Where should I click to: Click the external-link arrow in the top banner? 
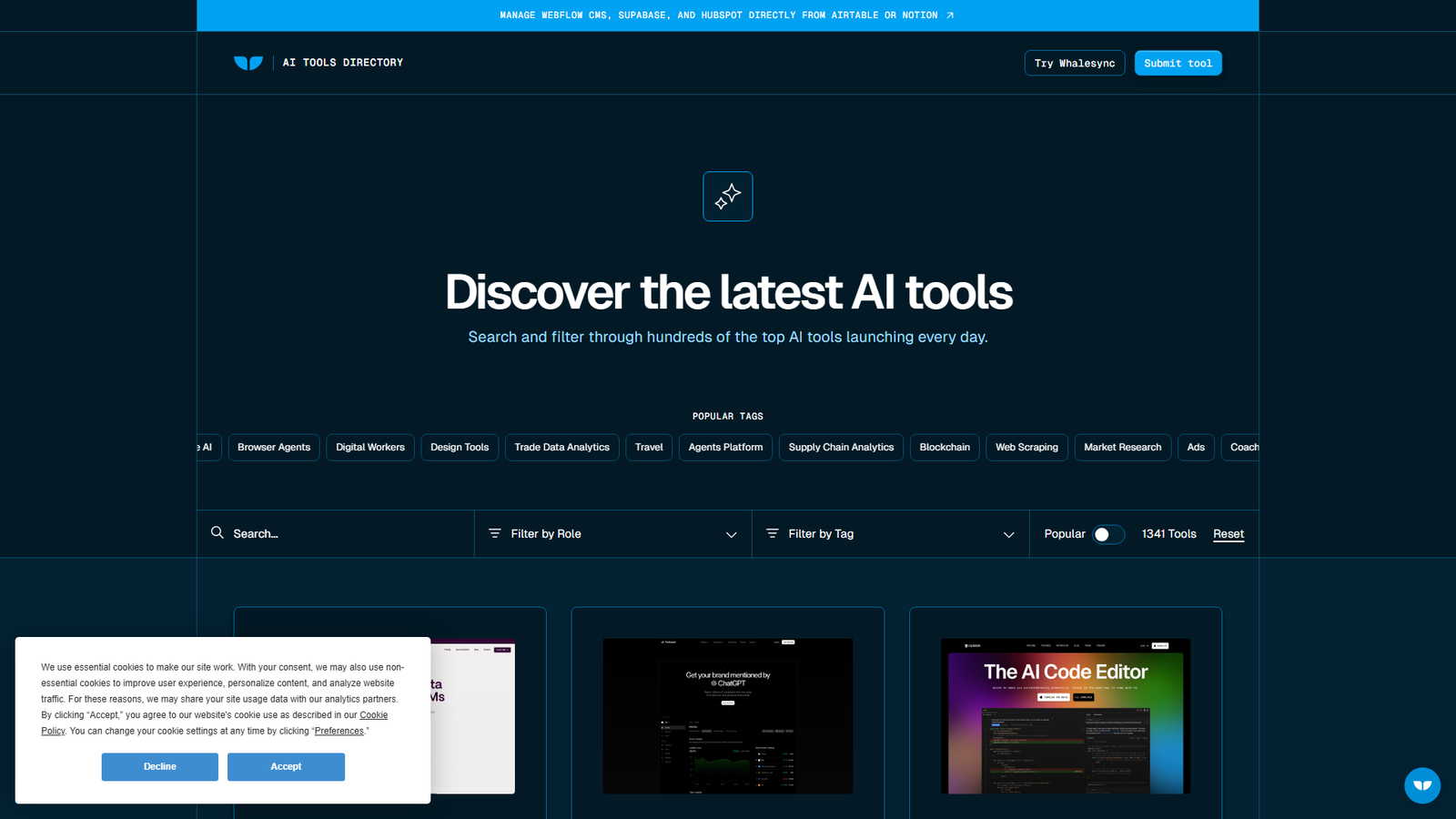(x=950, y=15)
